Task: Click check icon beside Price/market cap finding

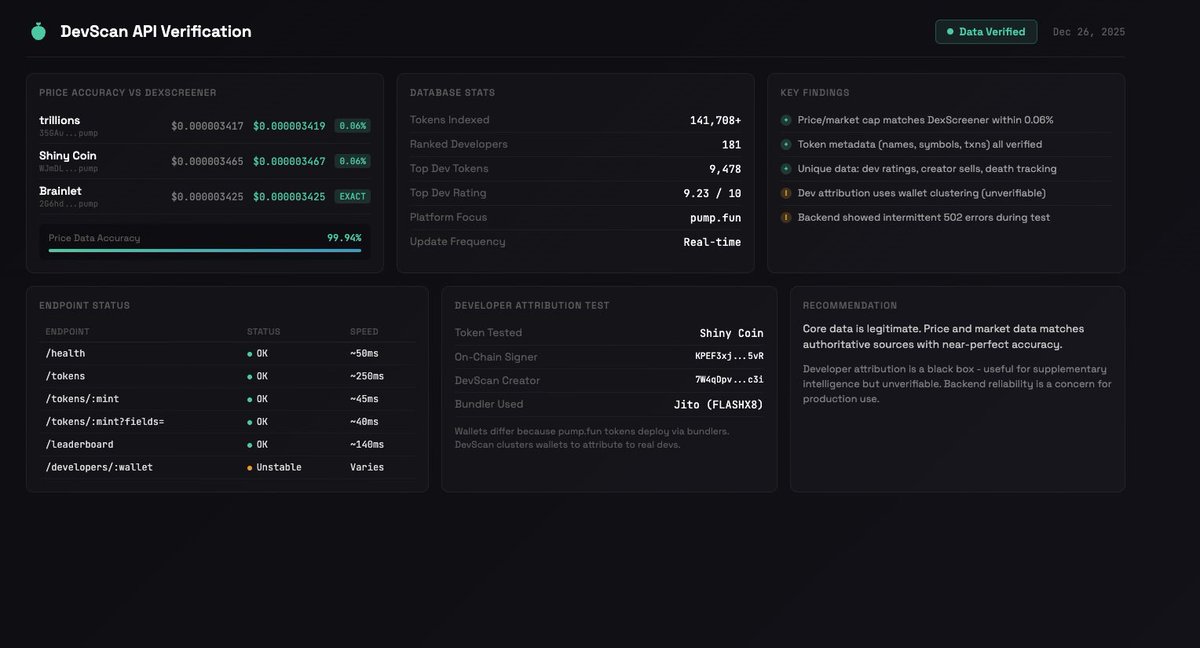Action: point(787,120)
